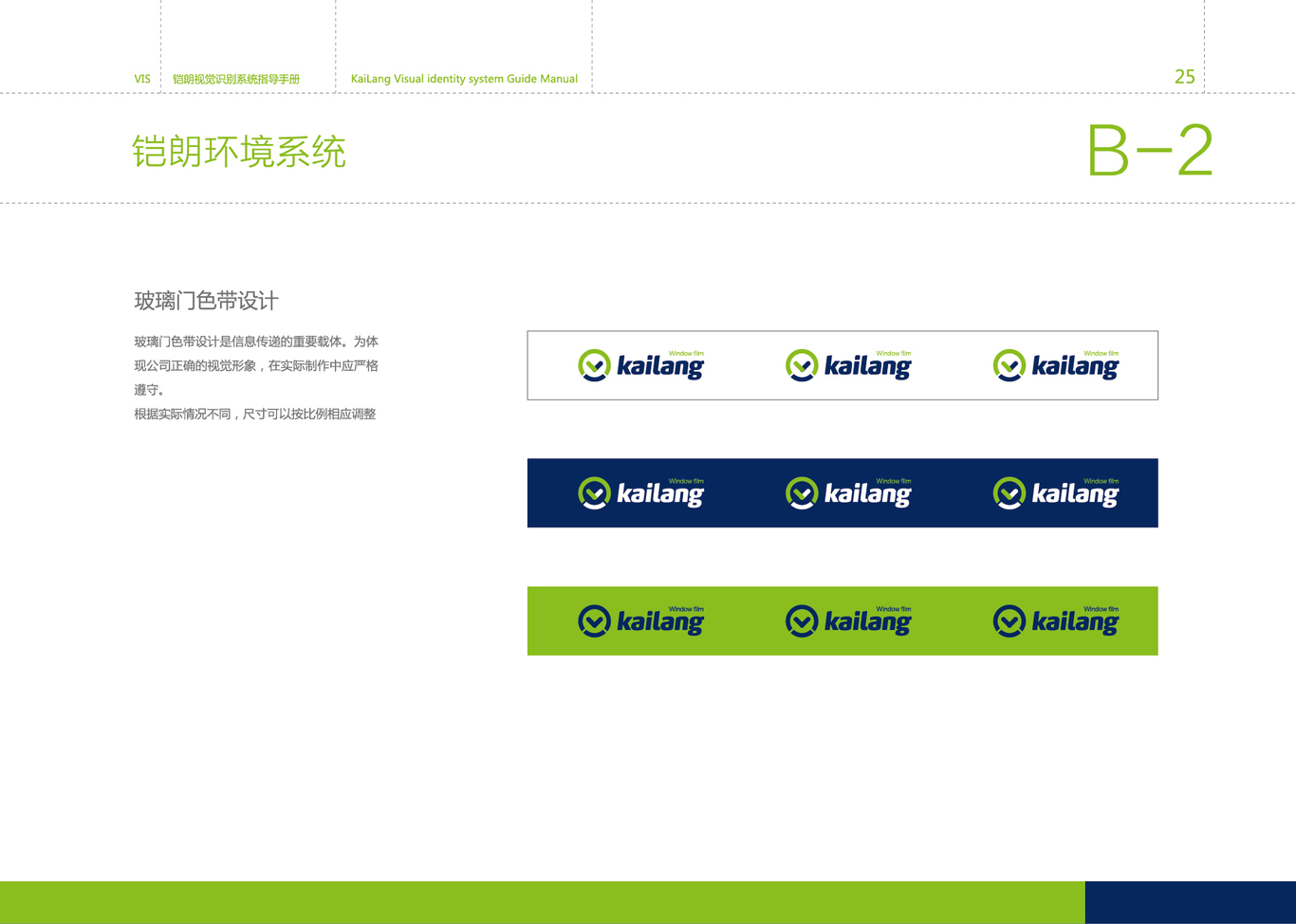The width and height of the screenshot is (1296, 924).
Task: Click last kailang logo icon on white band
Action: coord(1009,365)
